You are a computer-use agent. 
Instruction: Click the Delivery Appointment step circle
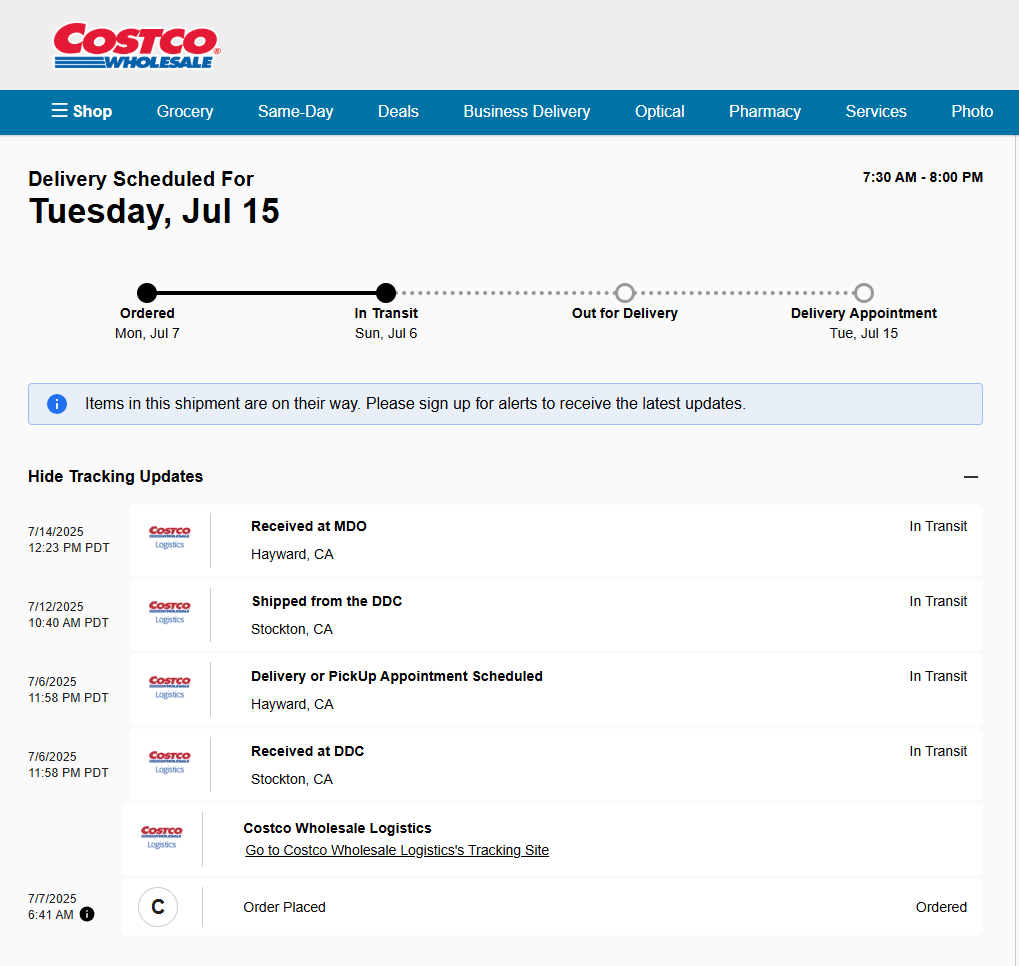point(864,293)
